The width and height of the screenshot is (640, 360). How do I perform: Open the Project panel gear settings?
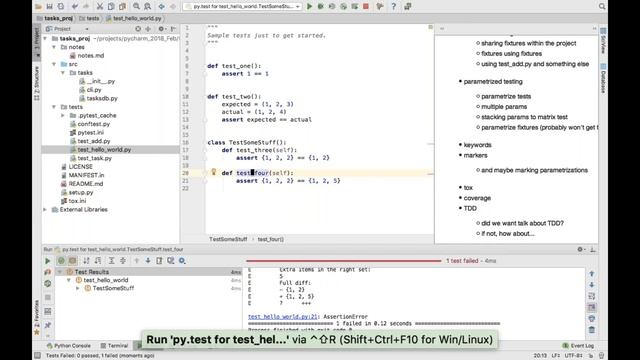point(161,29)
